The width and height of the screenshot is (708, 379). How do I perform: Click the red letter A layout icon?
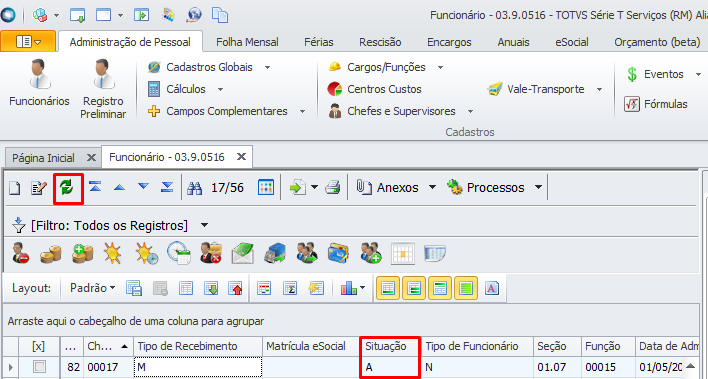pos(492,288)
